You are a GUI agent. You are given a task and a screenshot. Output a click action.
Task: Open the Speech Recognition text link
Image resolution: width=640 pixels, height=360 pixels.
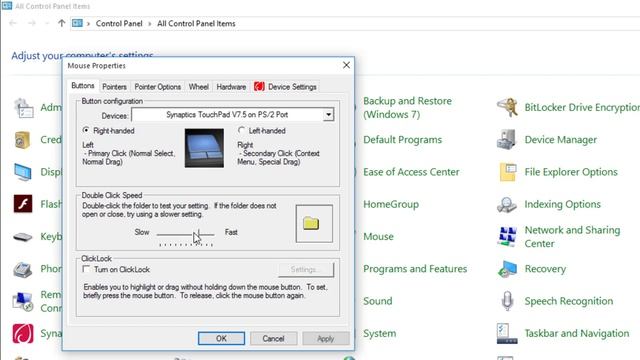[x=569, y=301]
